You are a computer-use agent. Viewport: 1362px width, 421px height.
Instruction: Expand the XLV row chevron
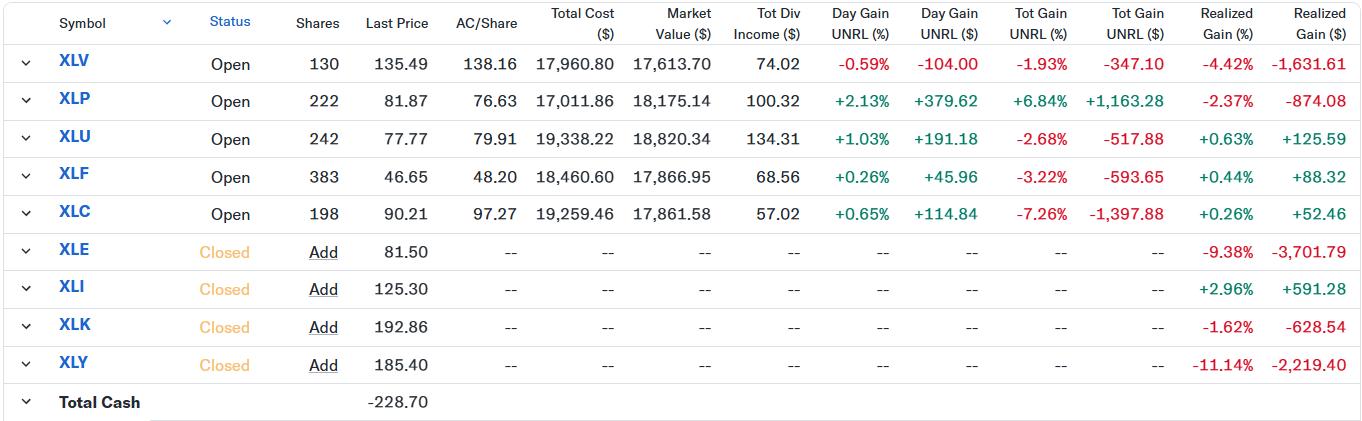point(26,63)
